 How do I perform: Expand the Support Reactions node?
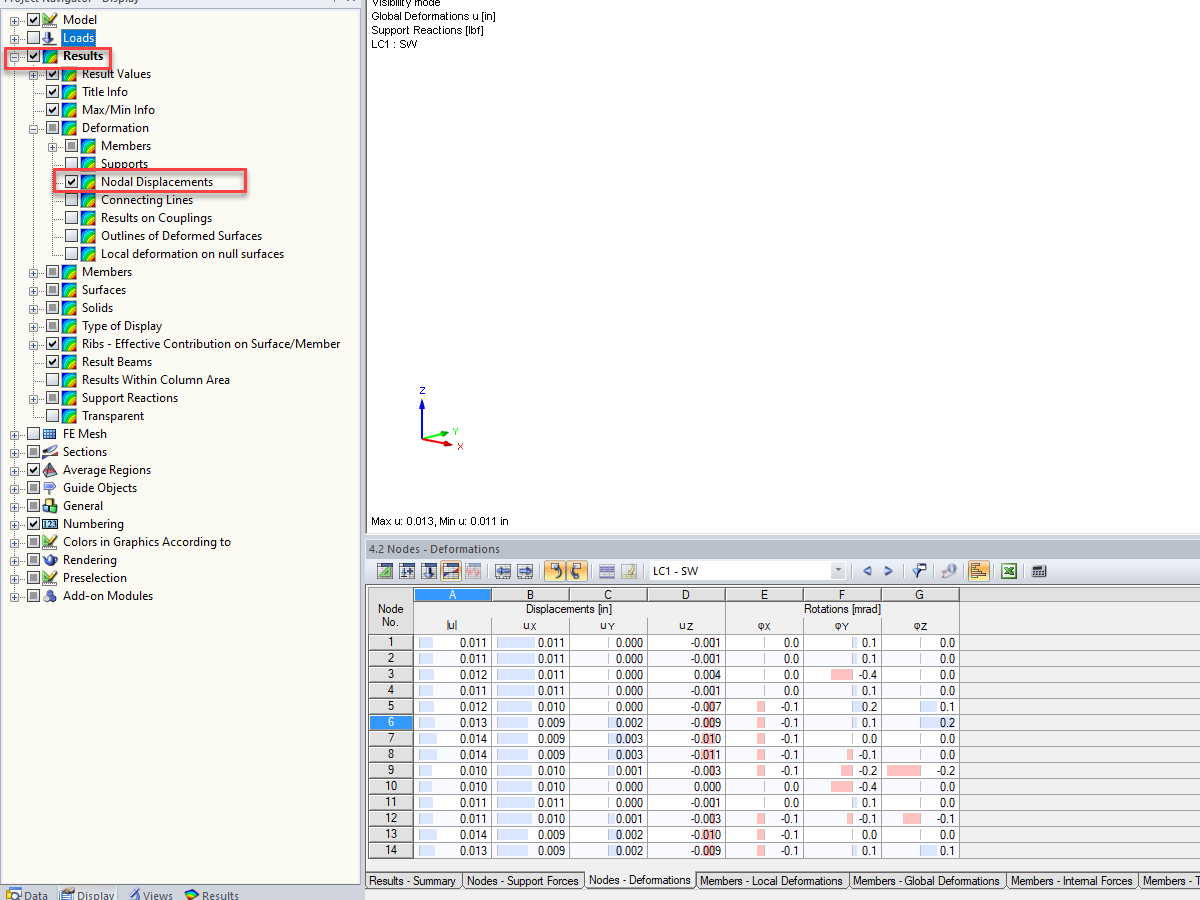pyautogui.click(x=34, y=398)
